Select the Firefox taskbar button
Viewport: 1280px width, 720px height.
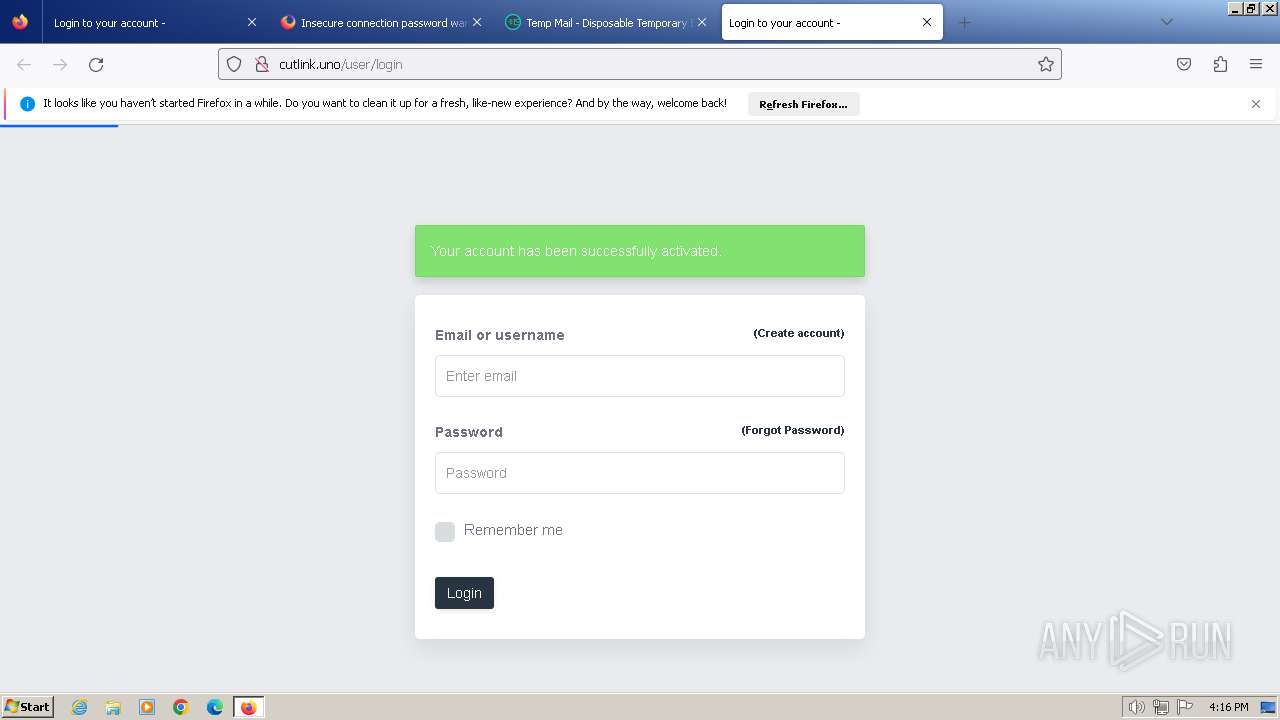coord(249,707)
